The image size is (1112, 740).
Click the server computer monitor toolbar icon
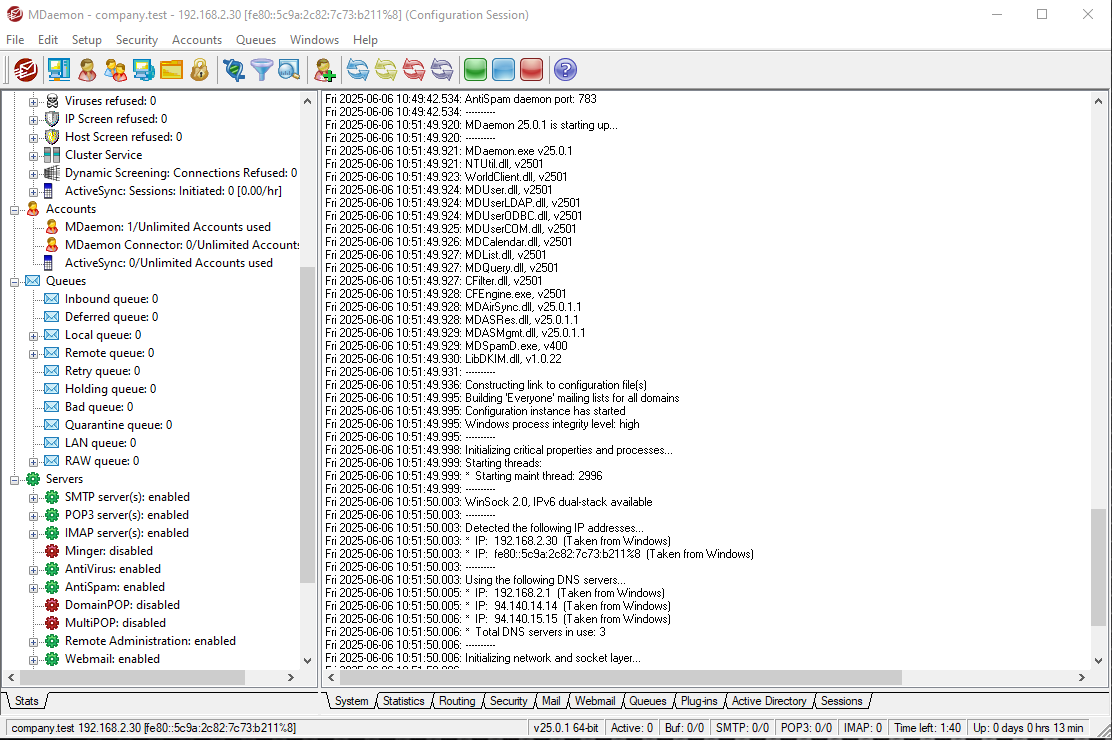59,70
